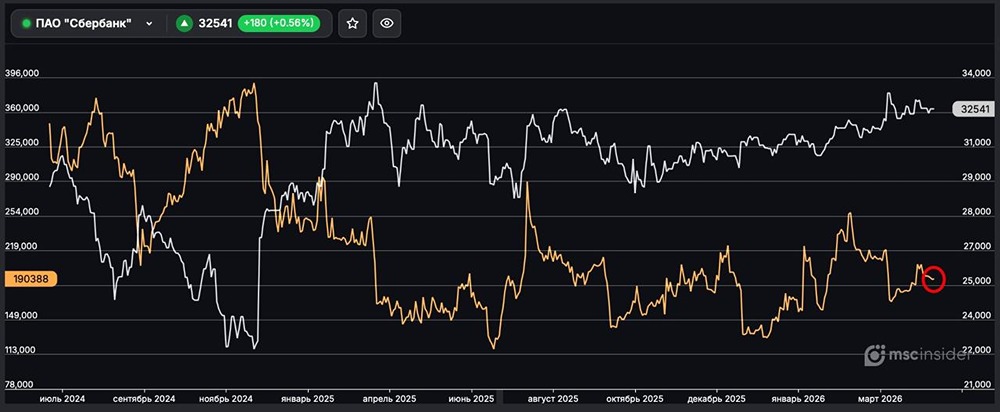Select the январь 2025 date label
Image resolution: width=1000 pixels, height=412 pixels.
(x=307, y=398)
